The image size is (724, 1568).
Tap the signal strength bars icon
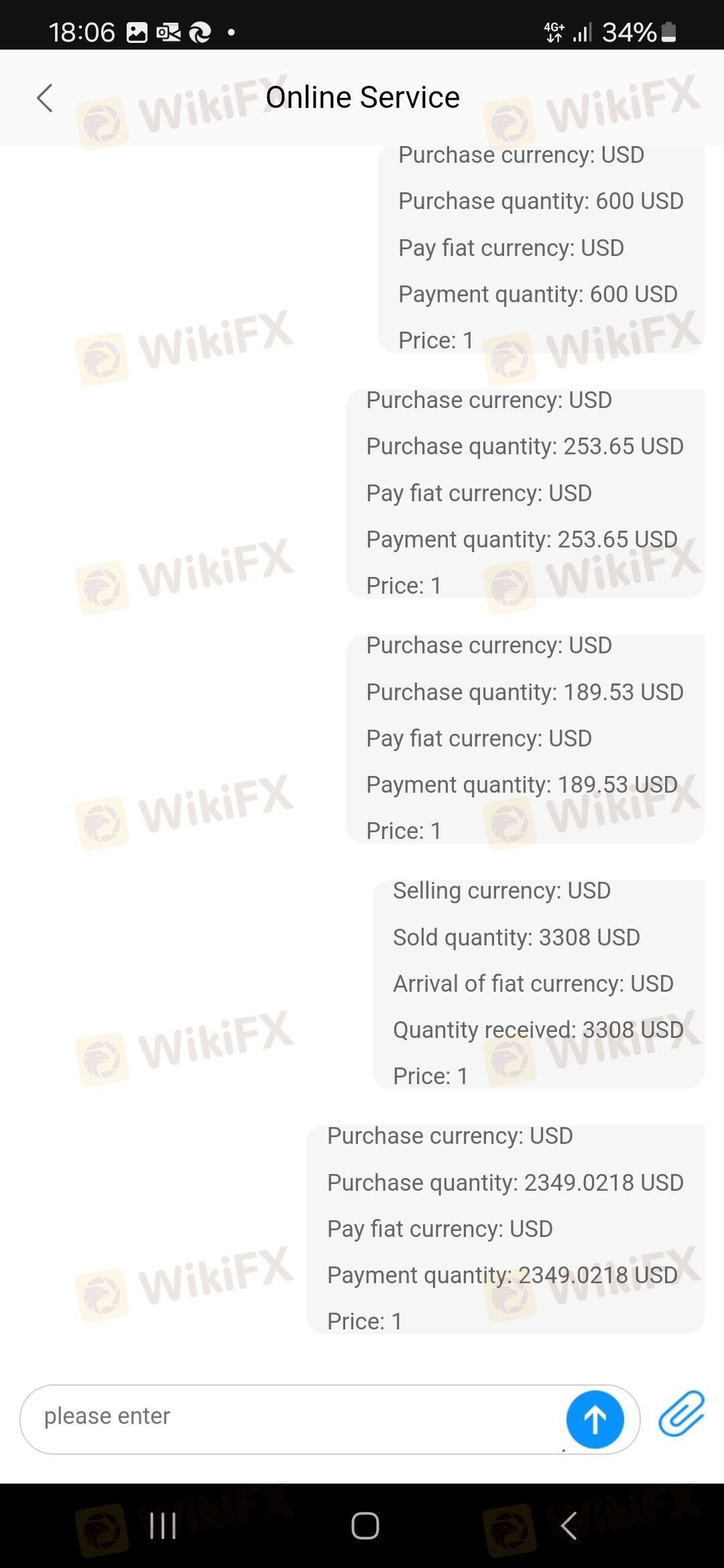coord(582,32)
